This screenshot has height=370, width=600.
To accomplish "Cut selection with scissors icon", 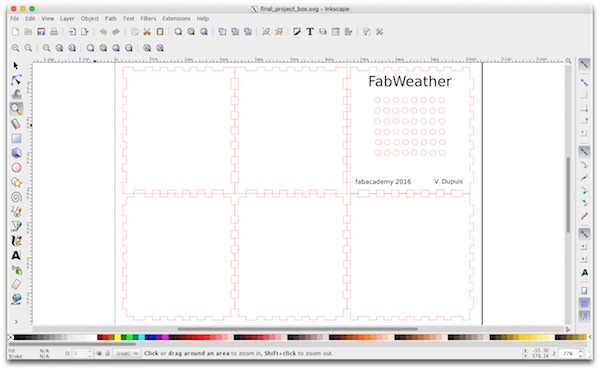I will pos(147,32).
